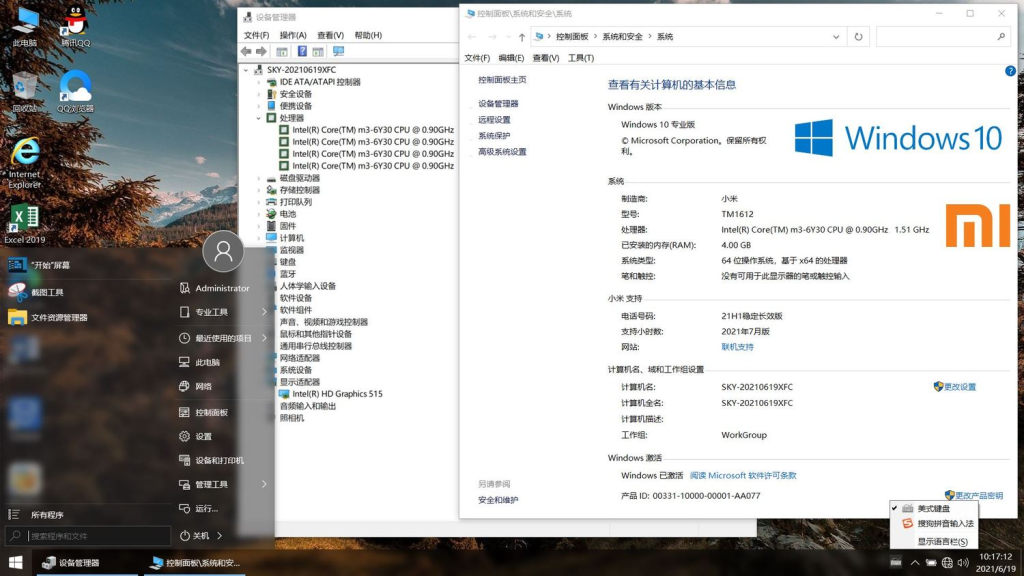Click the start menu search box
The image size is (1024, 576).
click(88, 536)
